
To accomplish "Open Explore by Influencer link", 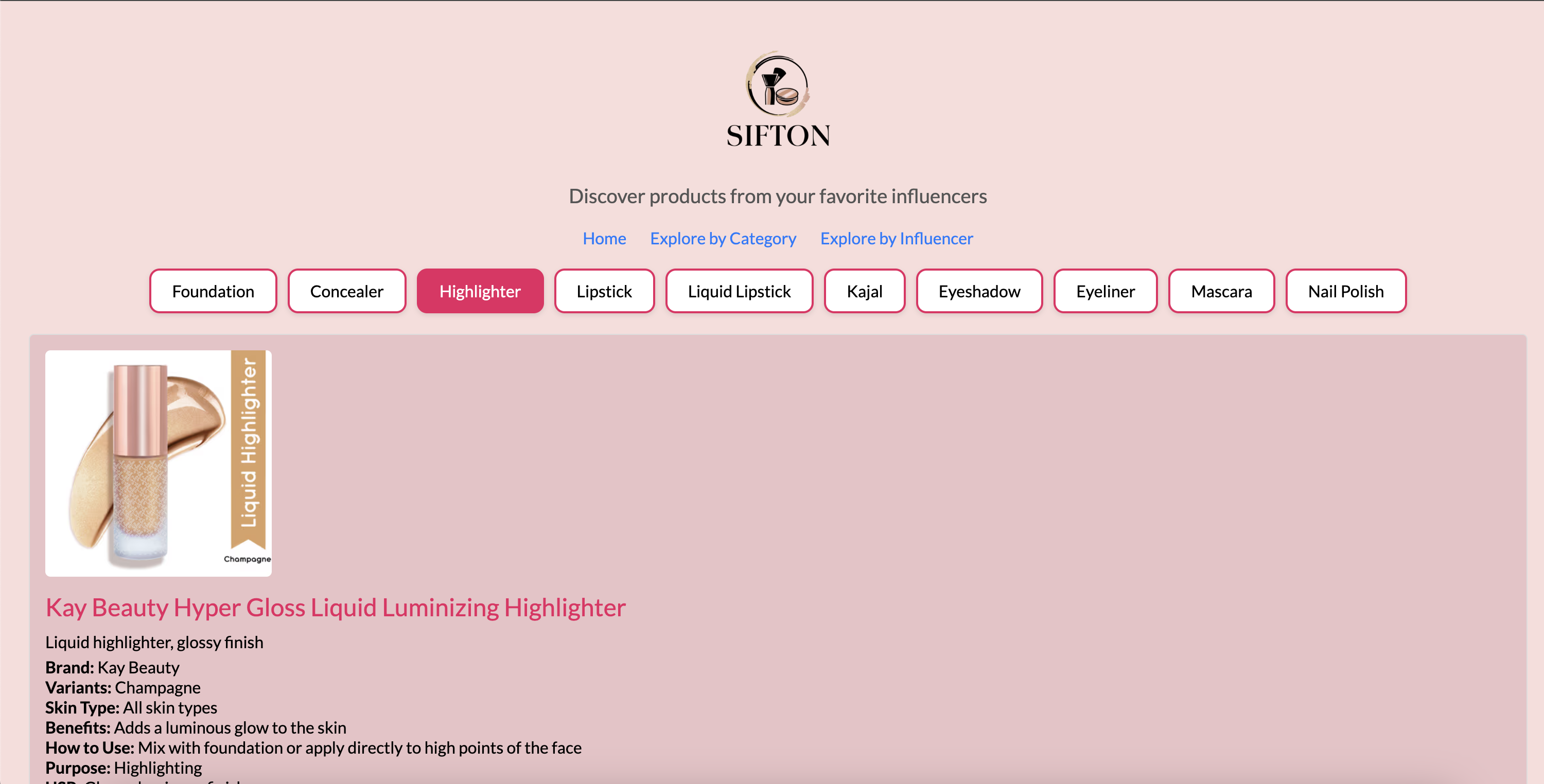I will (896, 238).
